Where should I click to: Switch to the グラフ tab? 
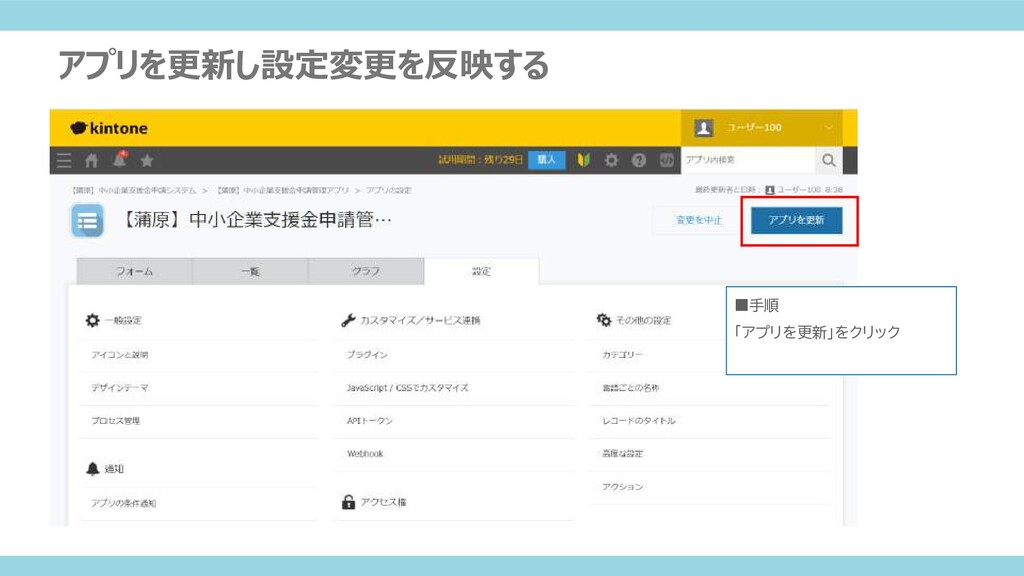pos(366,271)
